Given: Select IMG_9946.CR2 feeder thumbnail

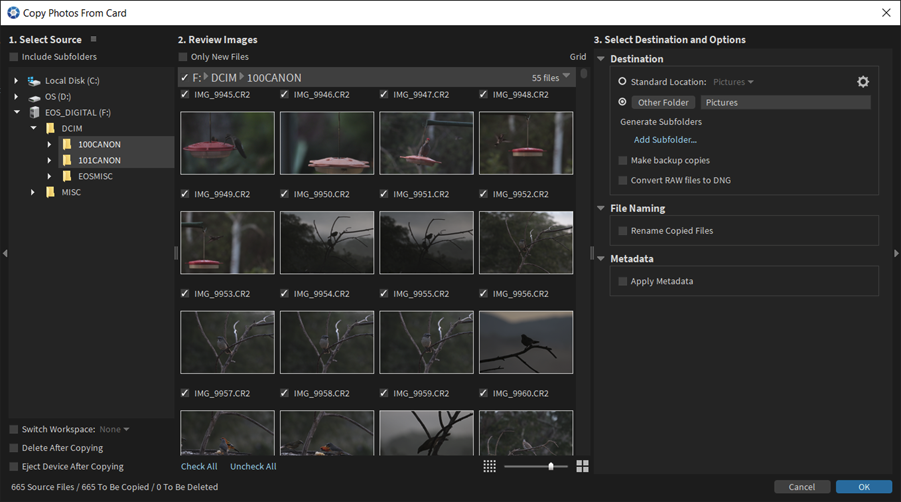Looking at the screenshot, I should click(x=327, y=143).
